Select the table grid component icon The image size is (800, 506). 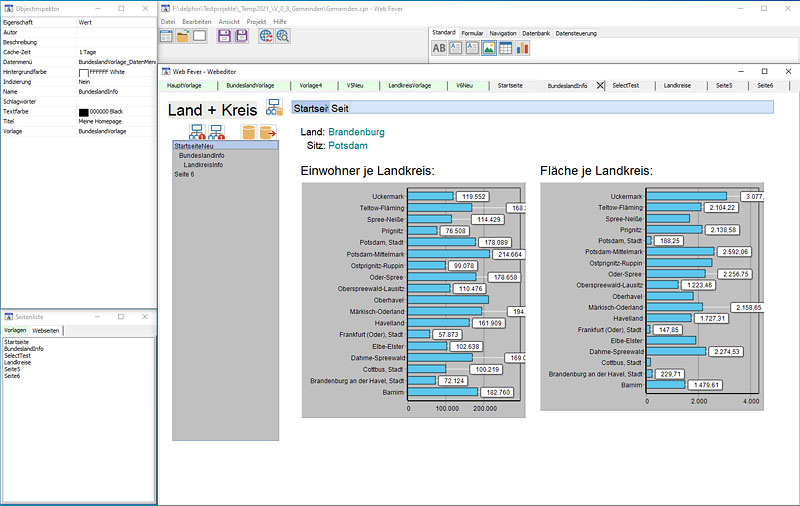click(505, 47)
